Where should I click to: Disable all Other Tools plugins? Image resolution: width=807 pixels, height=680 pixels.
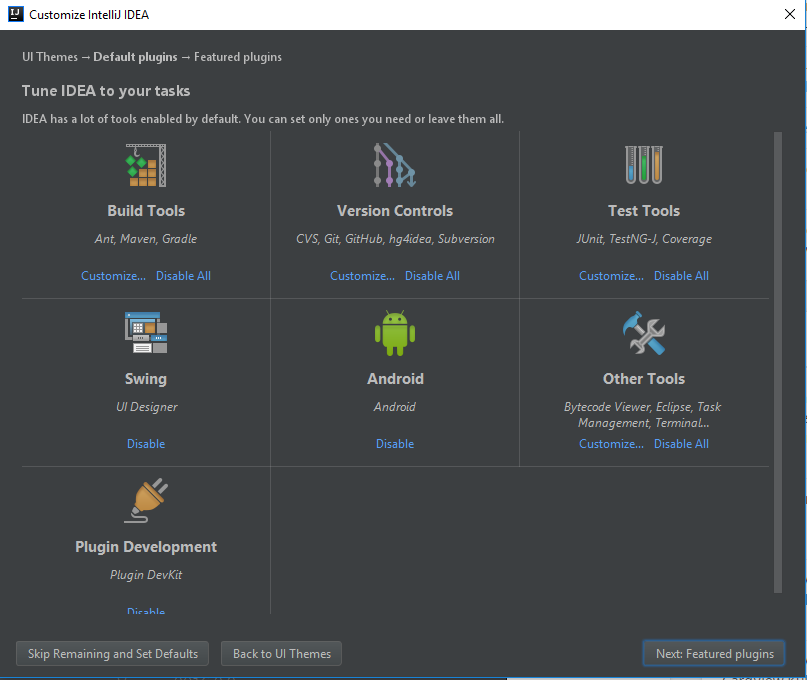click(681, 444)
